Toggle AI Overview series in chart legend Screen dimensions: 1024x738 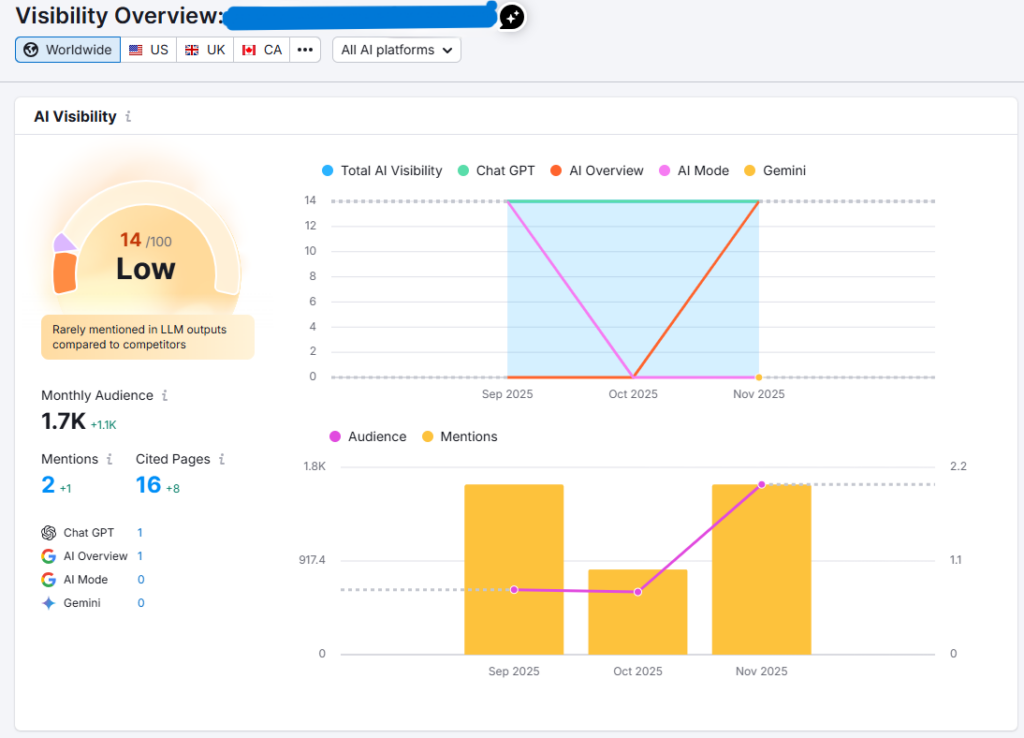(x=597, y=171)
